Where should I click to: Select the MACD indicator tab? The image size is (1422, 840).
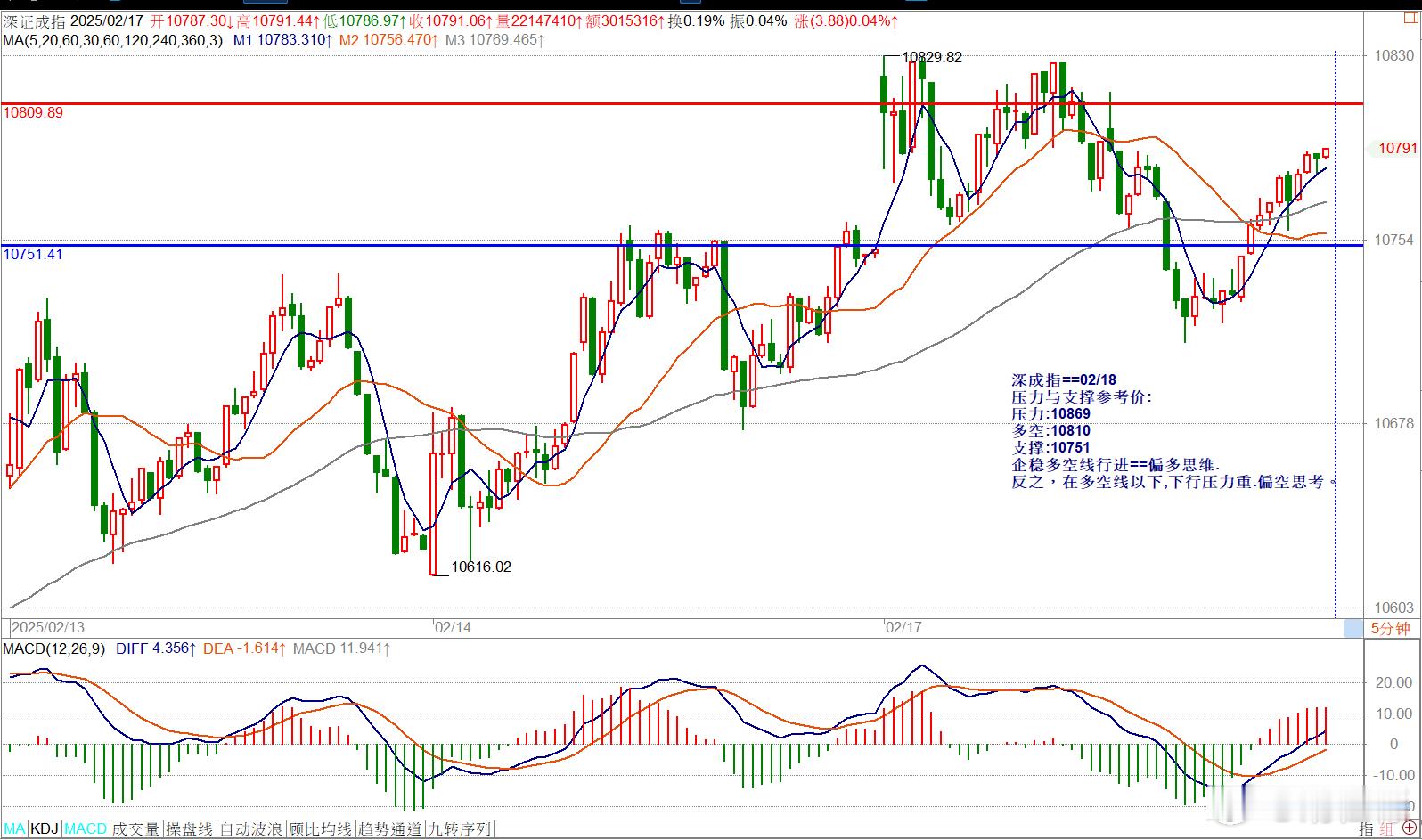[86, 829]
